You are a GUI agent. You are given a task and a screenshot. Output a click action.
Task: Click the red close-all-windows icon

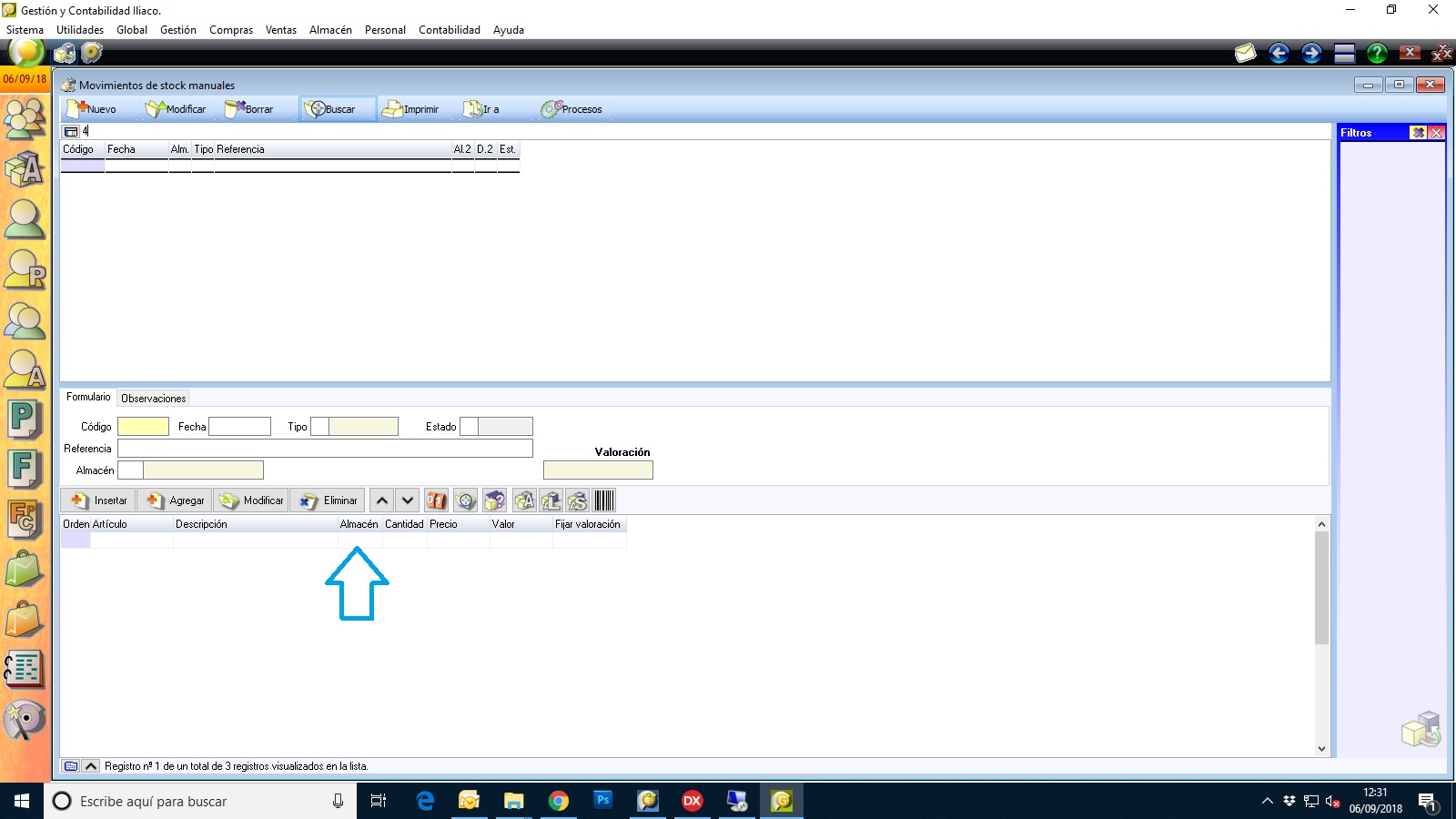1442,54
